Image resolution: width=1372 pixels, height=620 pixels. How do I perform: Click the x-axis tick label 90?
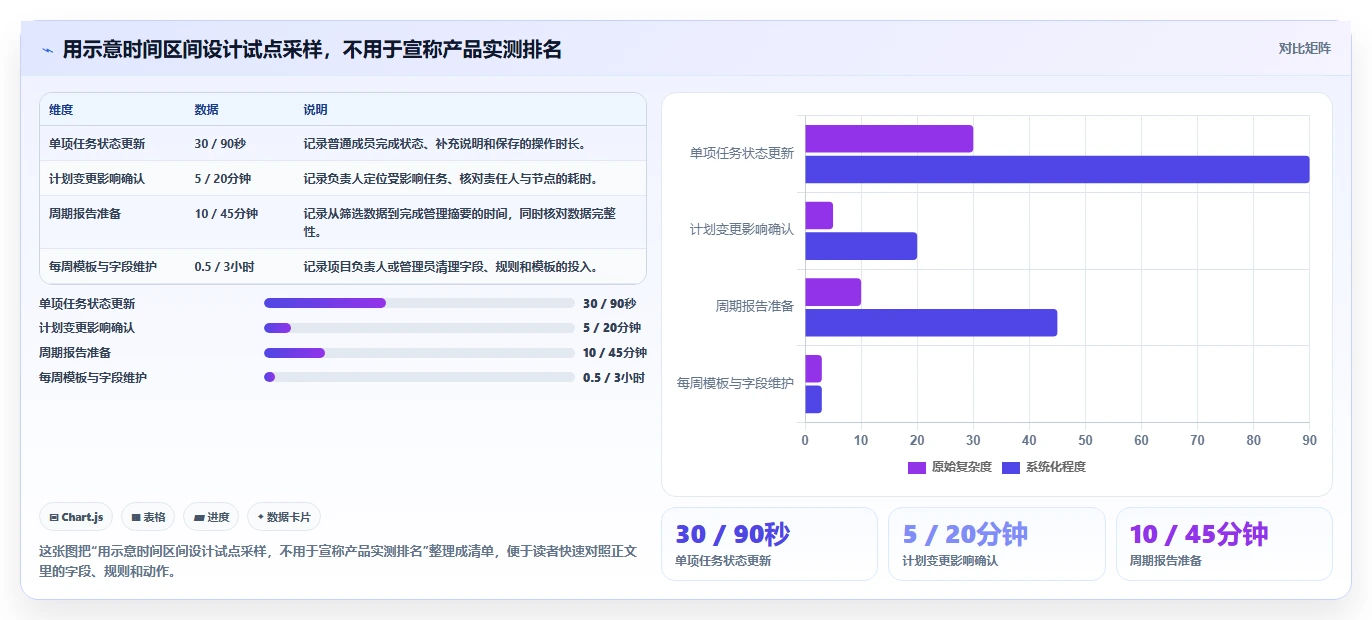(1309, 440)
